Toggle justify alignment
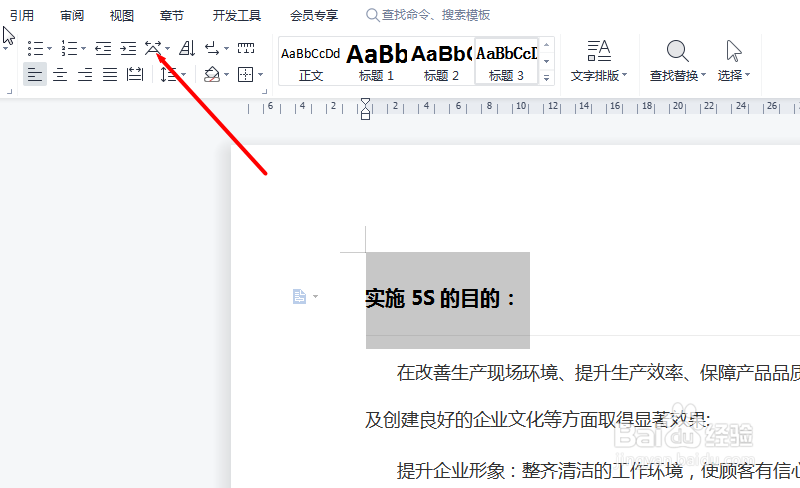This screenshot has height=488, width=800. tap(110, 75)
